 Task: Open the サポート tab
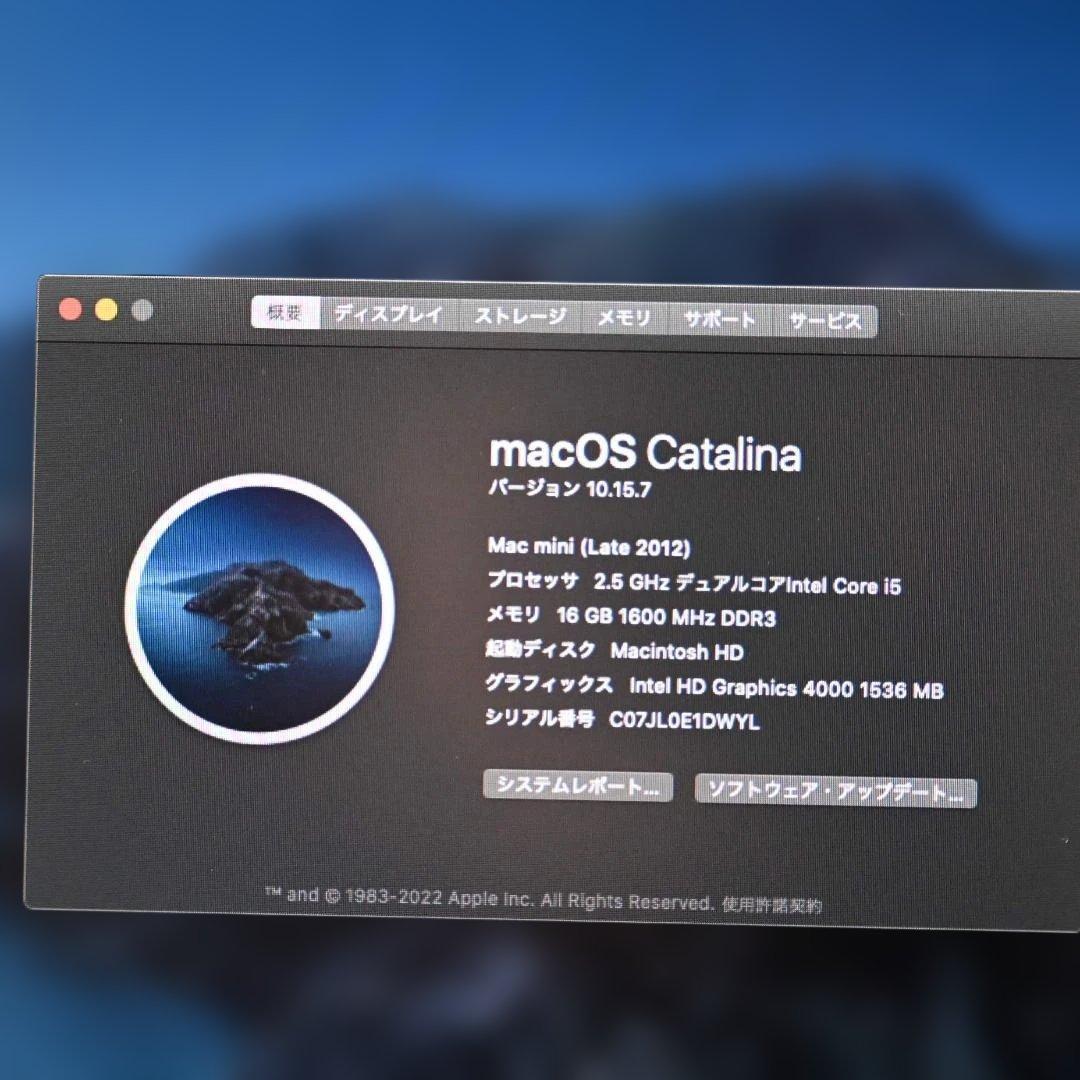click(721, 320)
